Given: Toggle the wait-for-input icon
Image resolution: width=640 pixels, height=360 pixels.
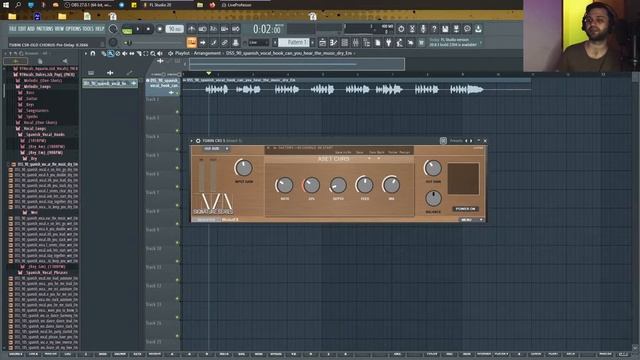Looking at the screenshot, I should [x=202, y=29].
